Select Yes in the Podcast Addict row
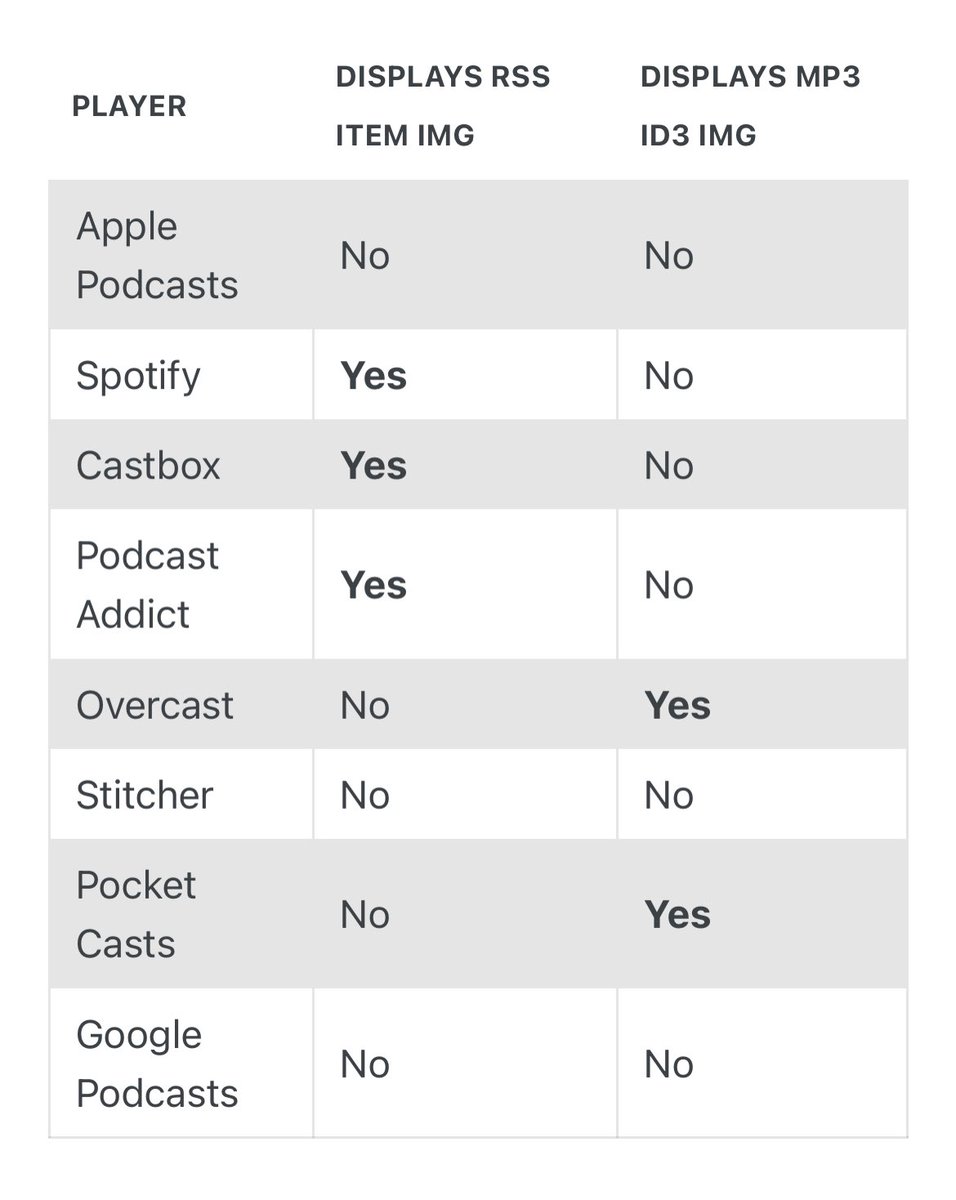This screenshot has height=1200, width=956. (374, 585)
